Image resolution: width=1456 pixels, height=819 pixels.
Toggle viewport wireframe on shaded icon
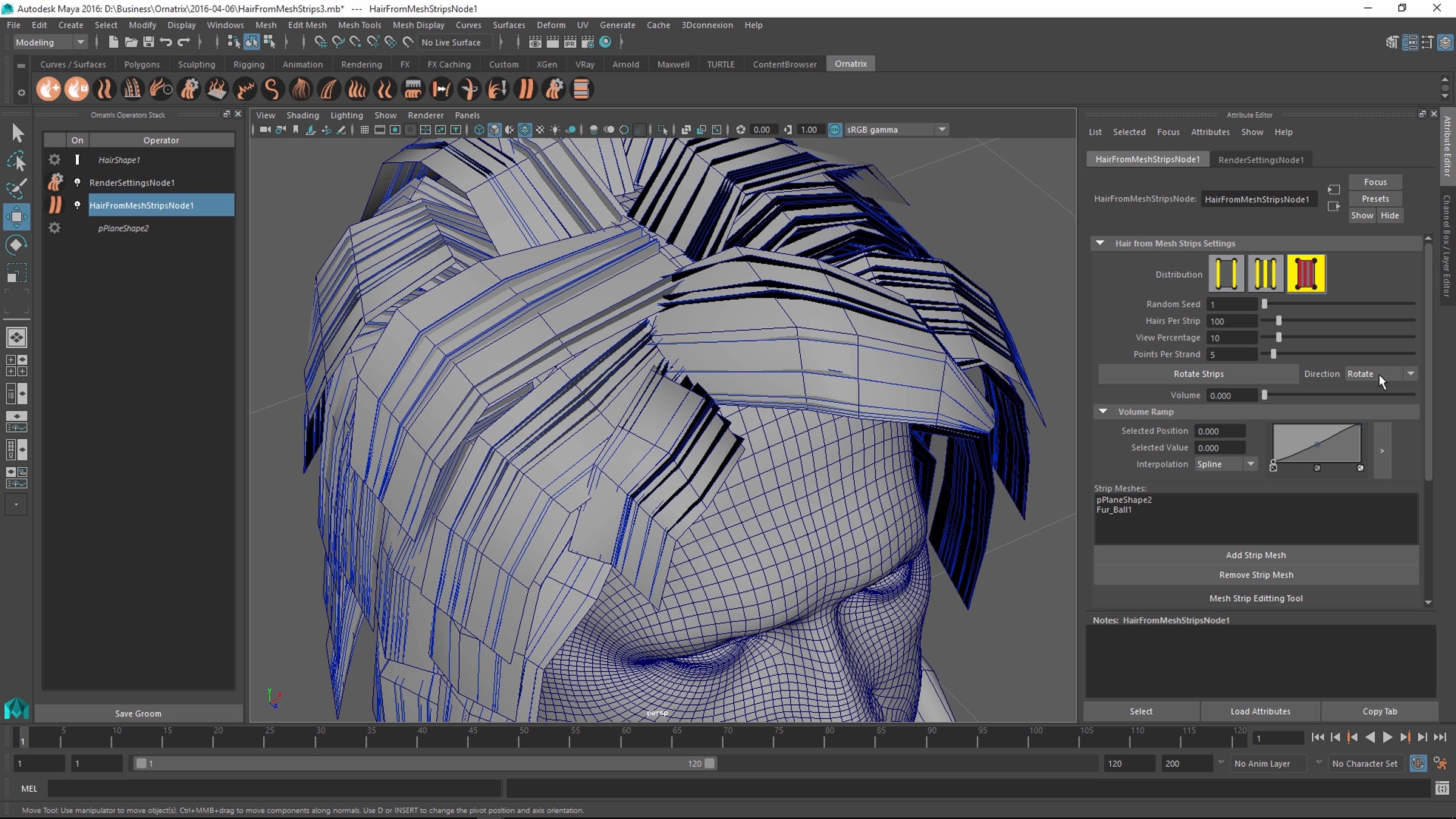pos(525,130)
